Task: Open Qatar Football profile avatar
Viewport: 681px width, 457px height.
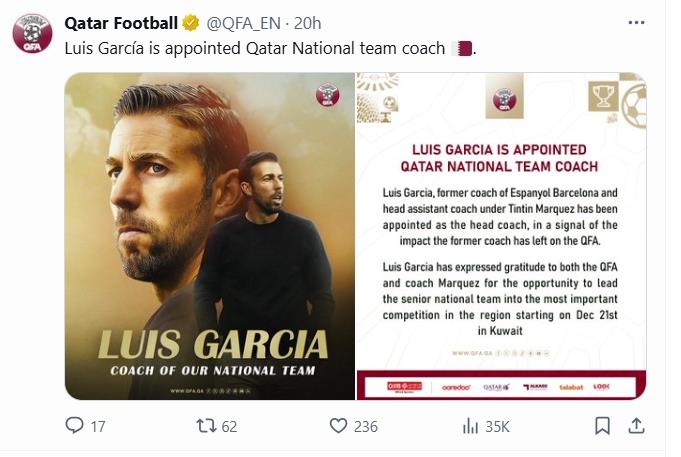Action: pyautogui.click(x=33, y=33)
